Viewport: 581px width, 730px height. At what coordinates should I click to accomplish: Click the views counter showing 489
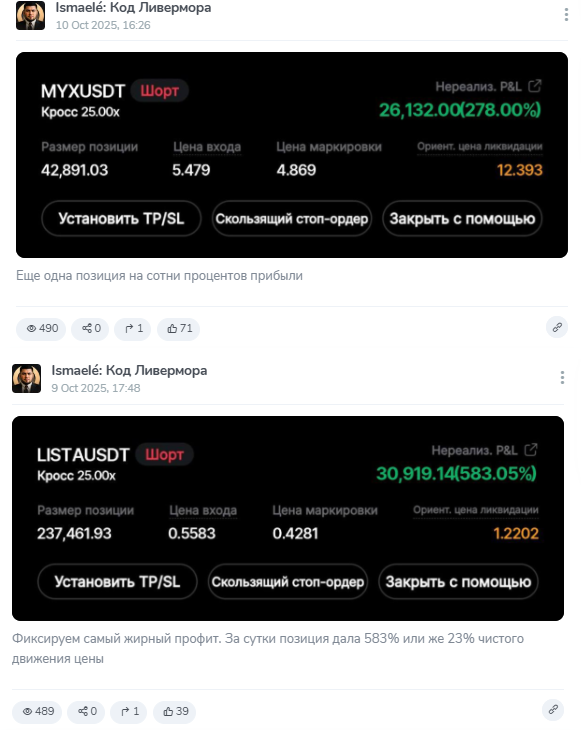coord(37,712)
